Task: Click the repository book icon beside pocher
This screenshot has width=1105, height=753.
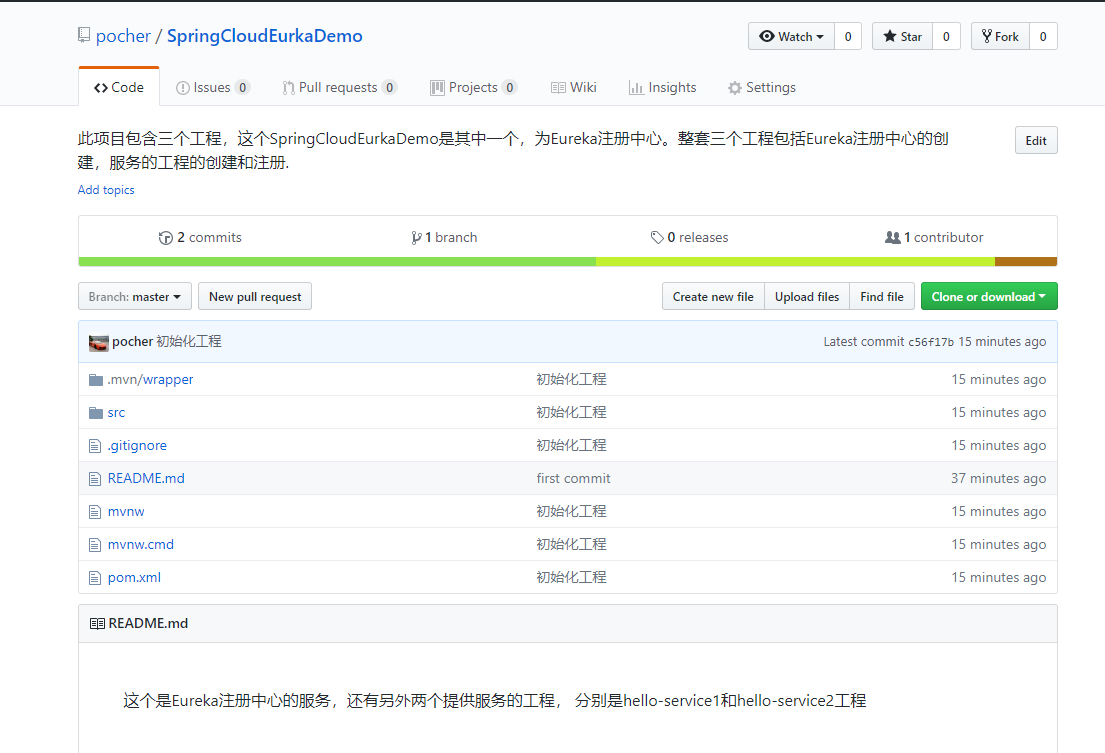Action: click(x=84, y=35)
